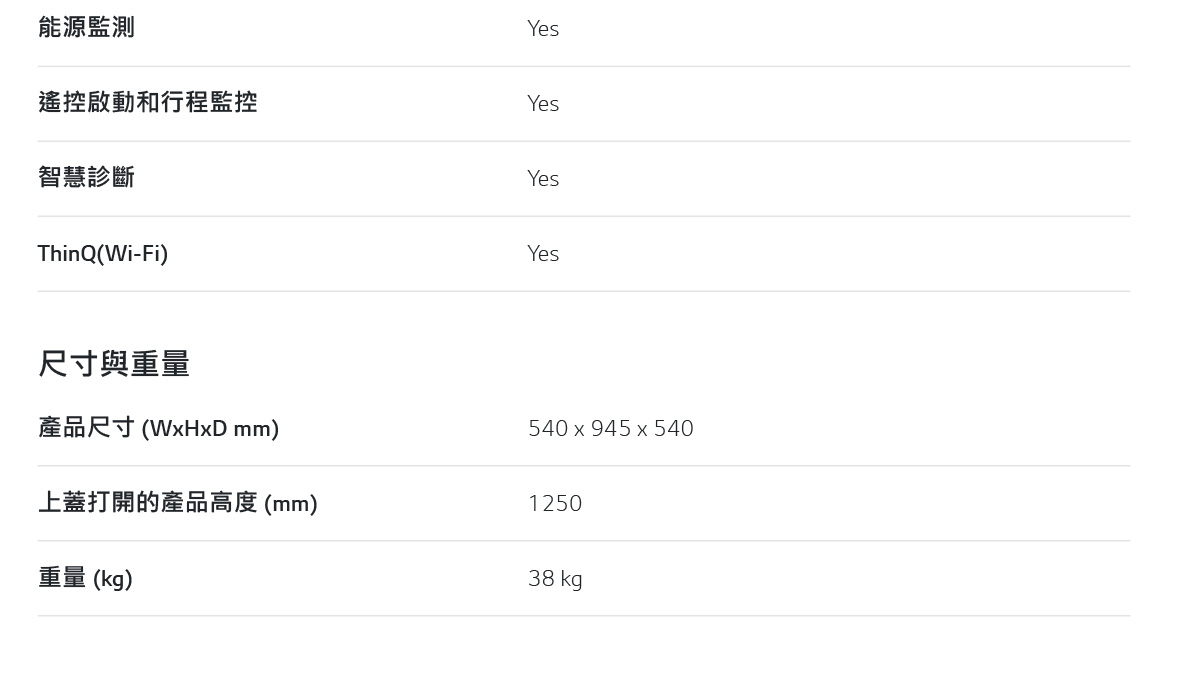Viewport: 1182px width, 700px height.
Task: Click the 產品尺寸 (WxHxD mm) label
Action: (158, 428)
